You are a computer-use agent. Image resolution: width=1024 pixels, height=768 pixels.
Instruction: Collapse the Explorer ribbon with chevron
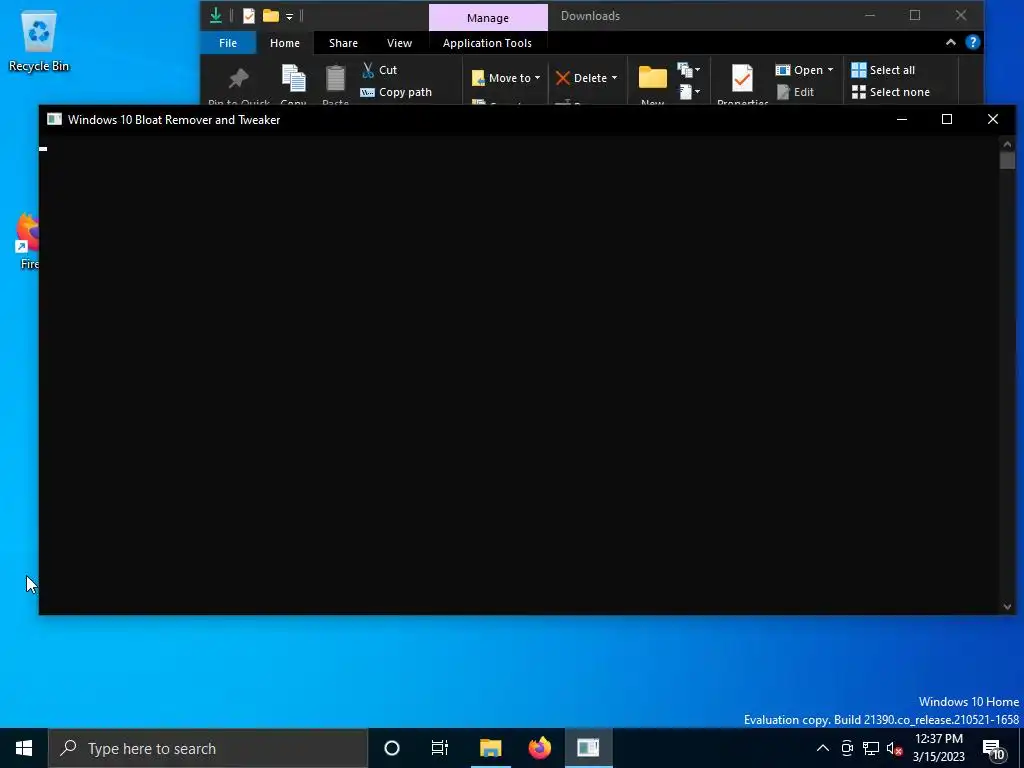[951, 42]
